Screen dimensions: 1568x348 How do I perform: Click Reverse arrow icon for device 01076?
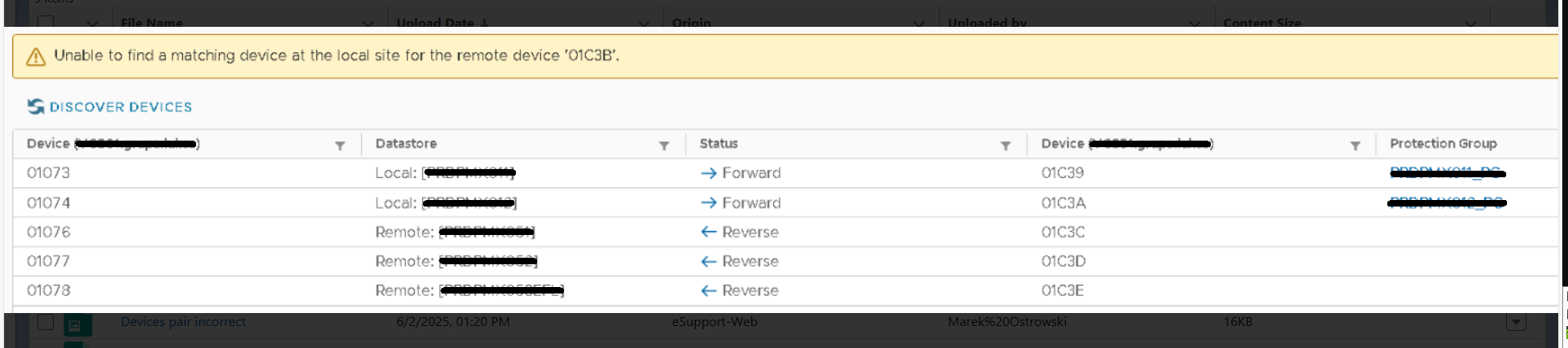(708, 232)
